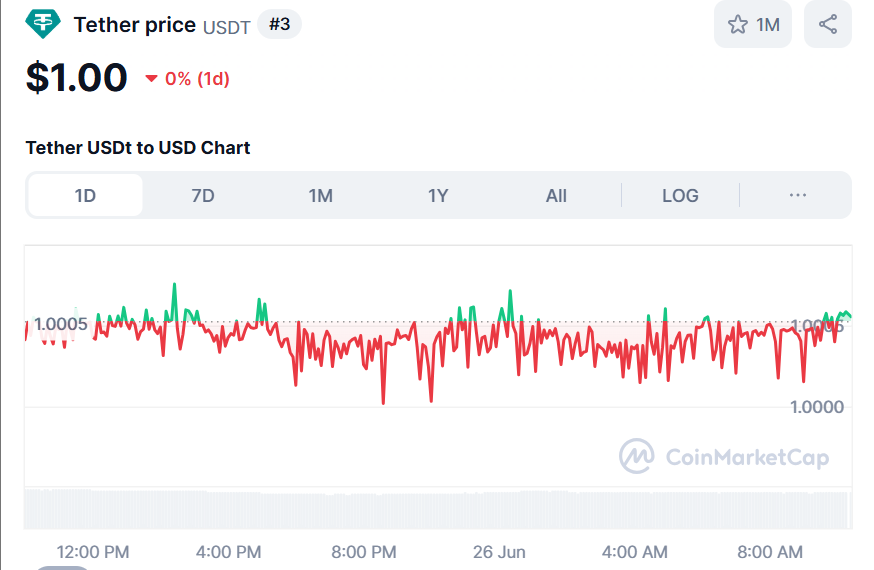
Task: Toggle LOG scale on the chart
Action: [680, 196]
